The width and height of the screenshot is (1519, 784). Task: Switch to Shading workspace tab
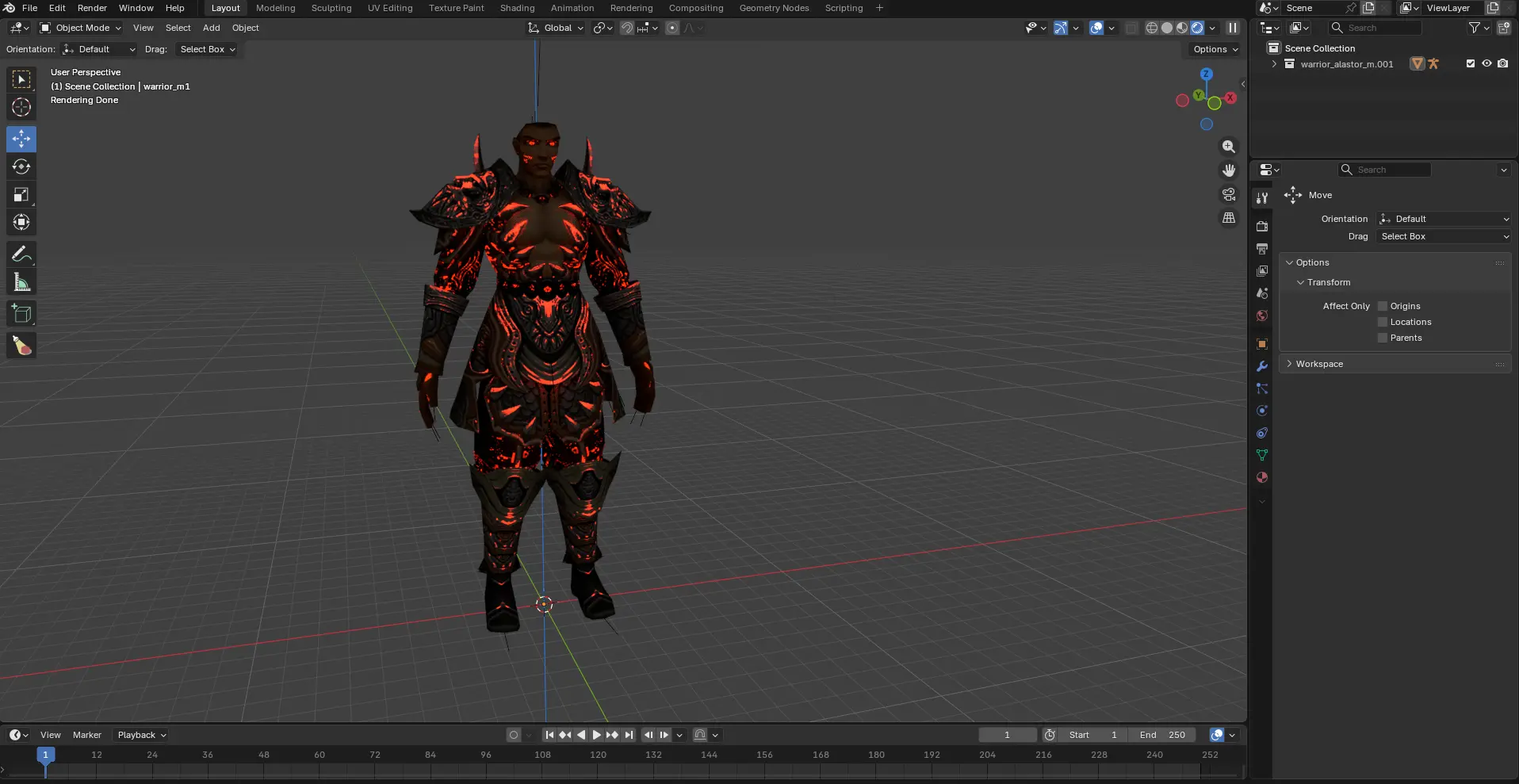tap(517, 8)
